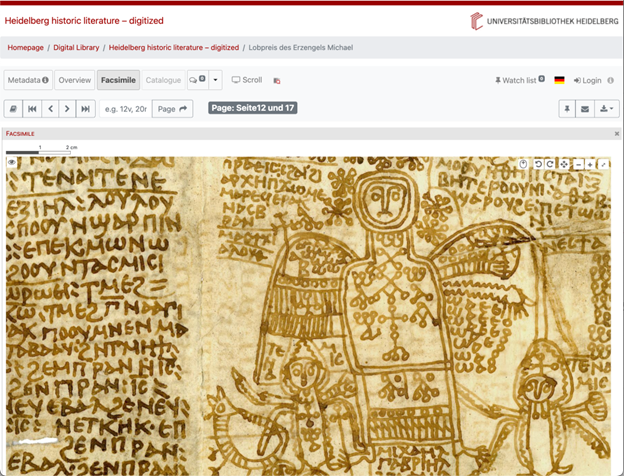The width and height of the screenshot is (624, 476).
Task: Open the Metadata view
Action: (28, 80)
